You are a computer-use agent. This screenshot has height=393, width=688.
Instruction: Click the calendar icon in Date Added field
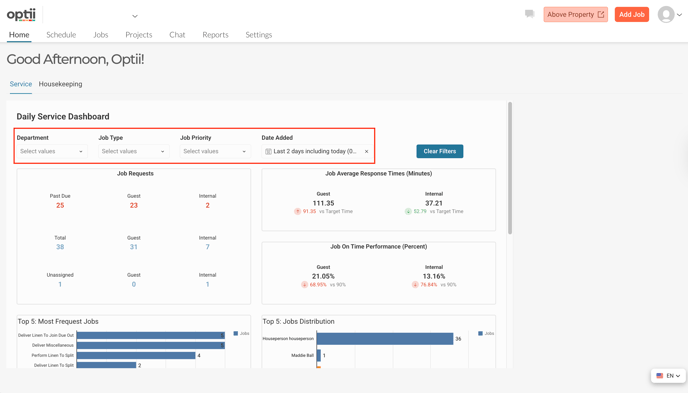pyautogui.click(x=268, y=151)
